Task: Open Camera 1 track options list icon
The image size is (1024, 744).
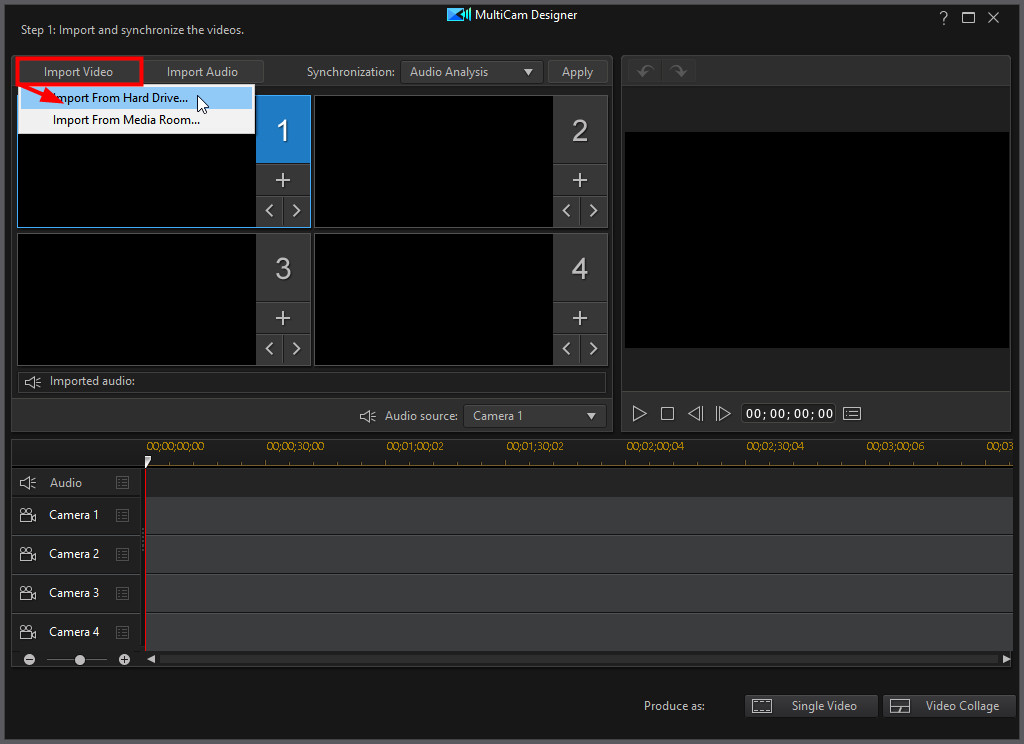Action: point(122,515)
